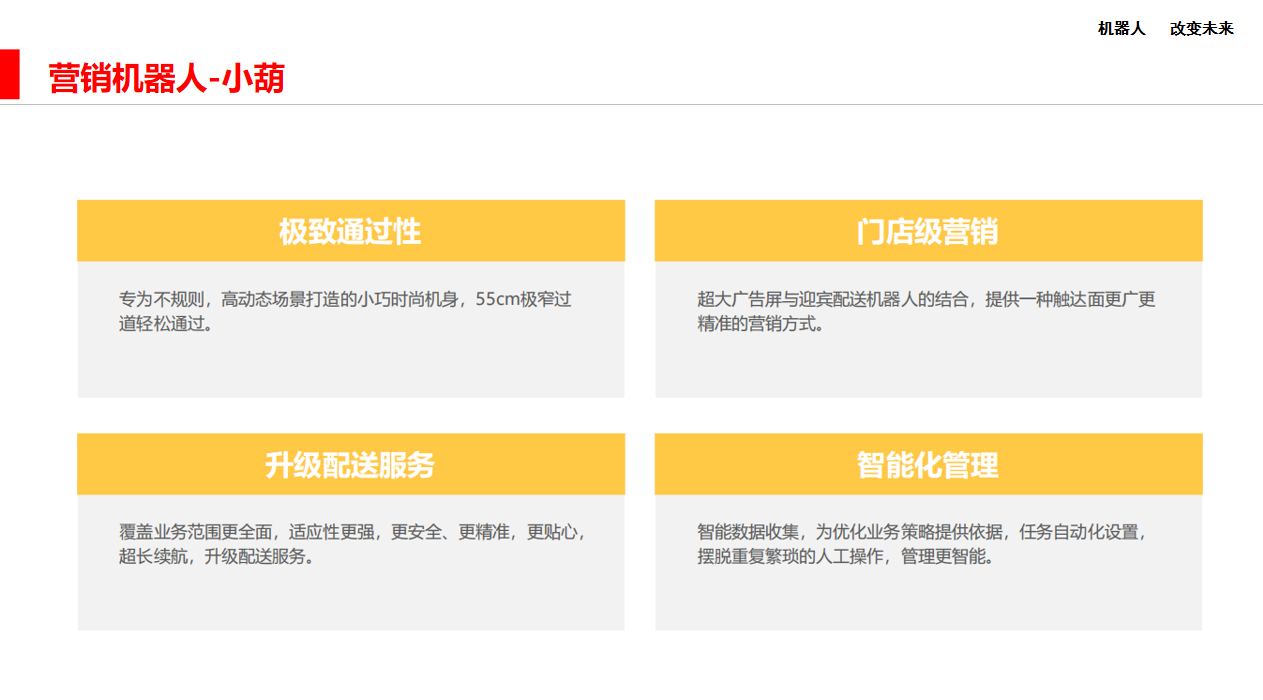Viewport: 1263px width, 700px height.
Task: Select the line 精准的营销方式。
Action: pyautogui.click(x=761, y=324)
